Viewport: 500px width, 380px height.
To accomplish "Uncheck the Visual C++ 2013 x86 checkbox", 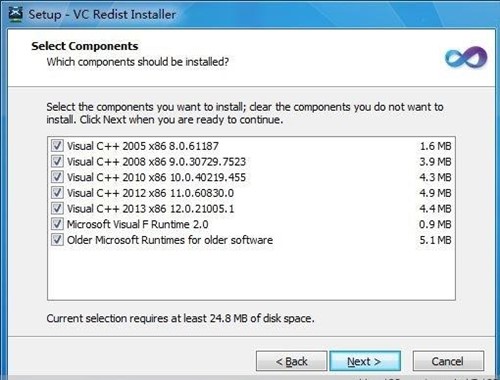I will 57,208.
